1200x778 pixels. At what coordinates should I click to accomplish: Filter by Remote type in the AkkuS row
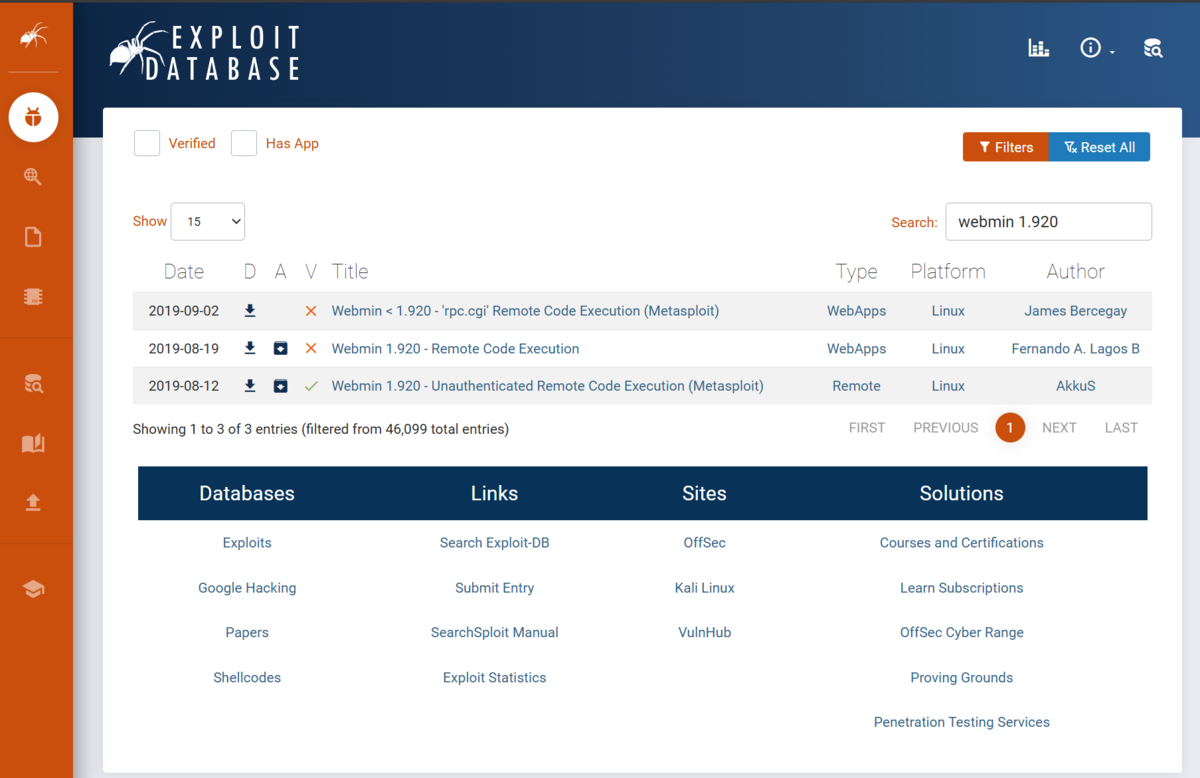point(857,386)
